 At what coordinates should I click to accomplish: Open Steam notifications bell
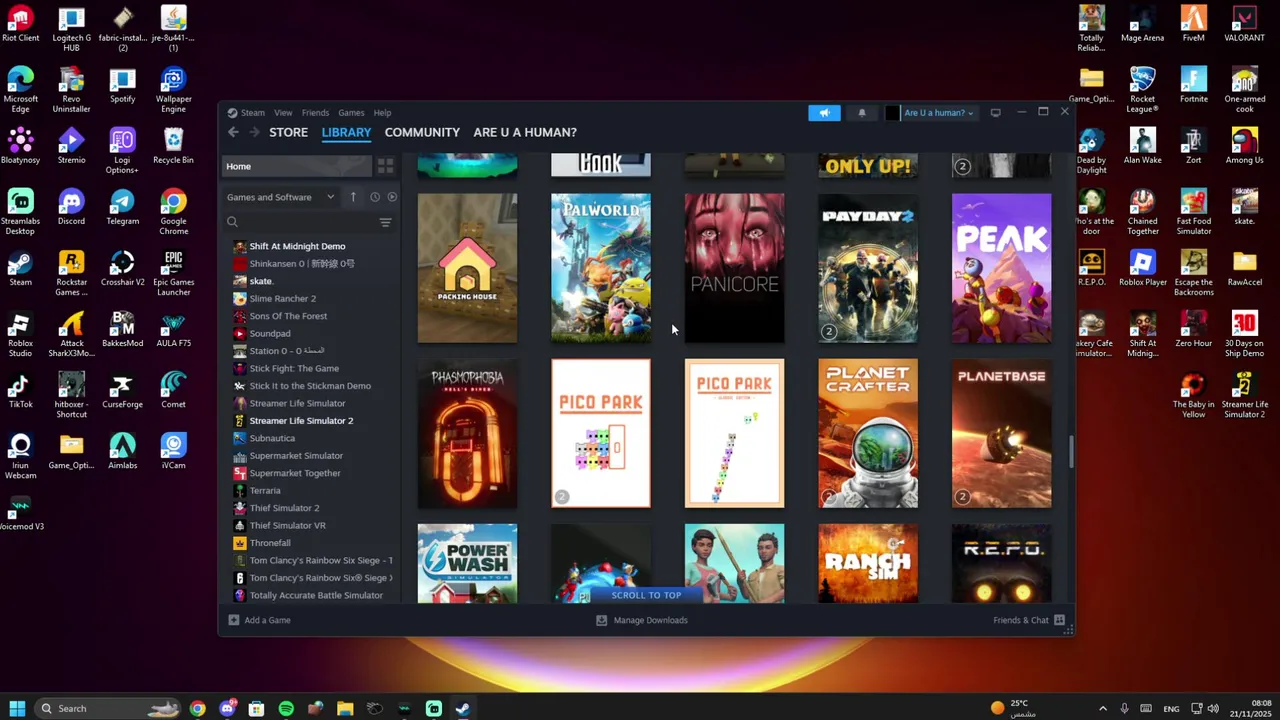pos(862,113)
